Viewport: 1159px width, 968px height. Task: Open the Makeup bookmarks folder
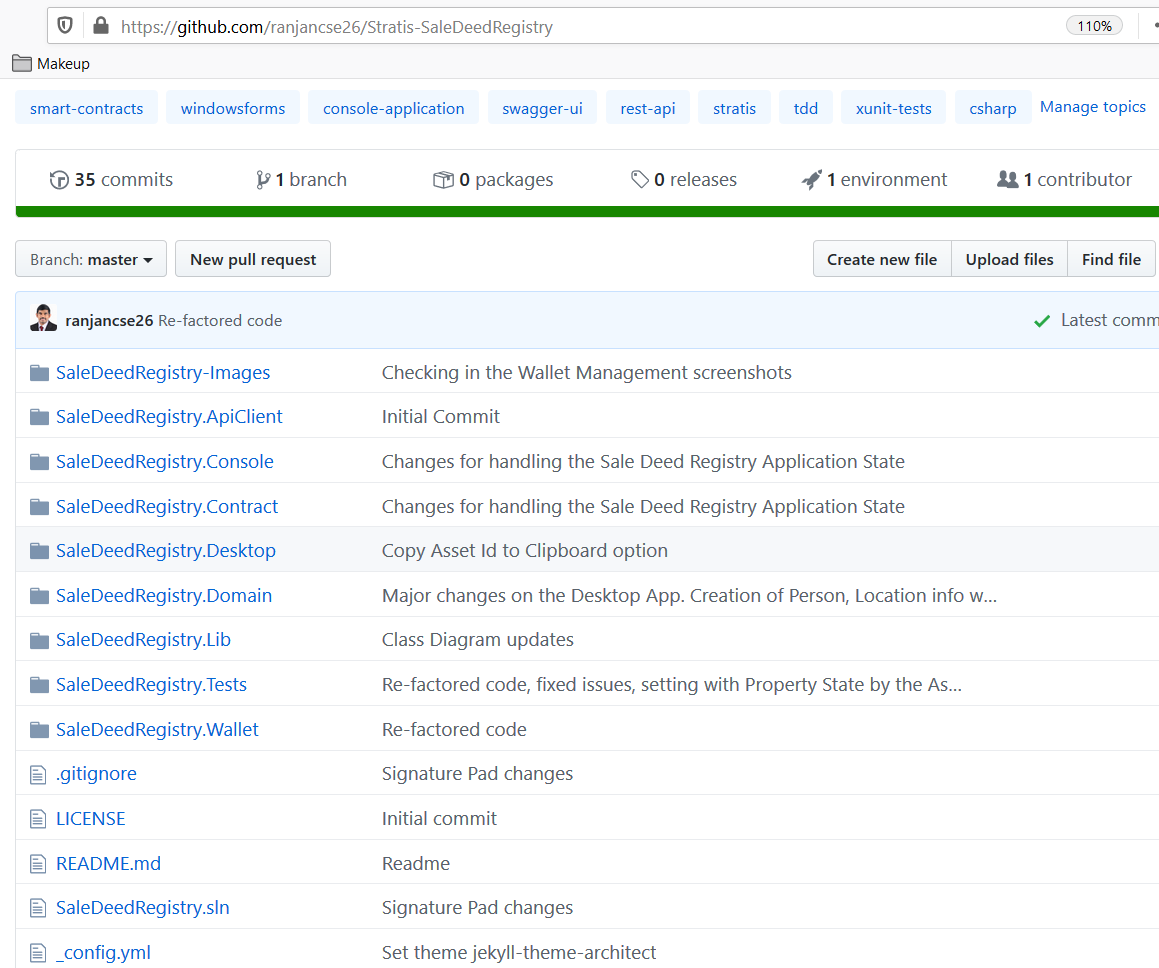[51, 64]
